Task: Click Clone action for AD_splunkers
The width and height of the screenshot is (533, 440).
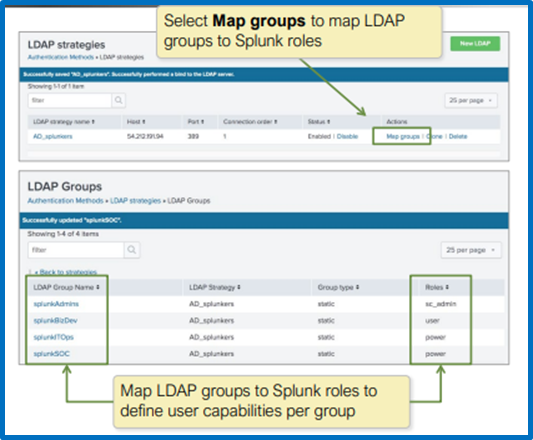Action: (x=434, y=136)
